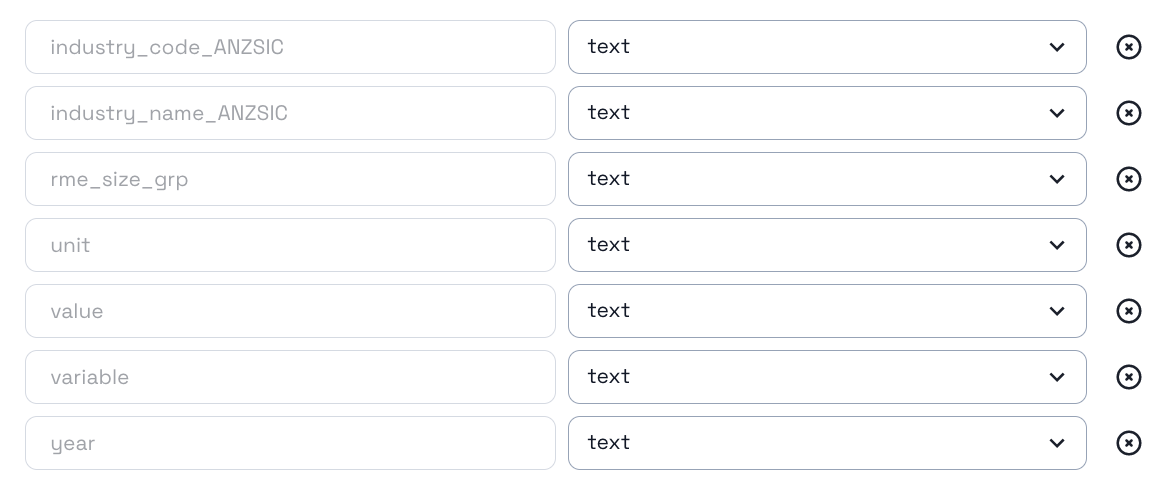Open type dropdown for year column

click(826, 443)
